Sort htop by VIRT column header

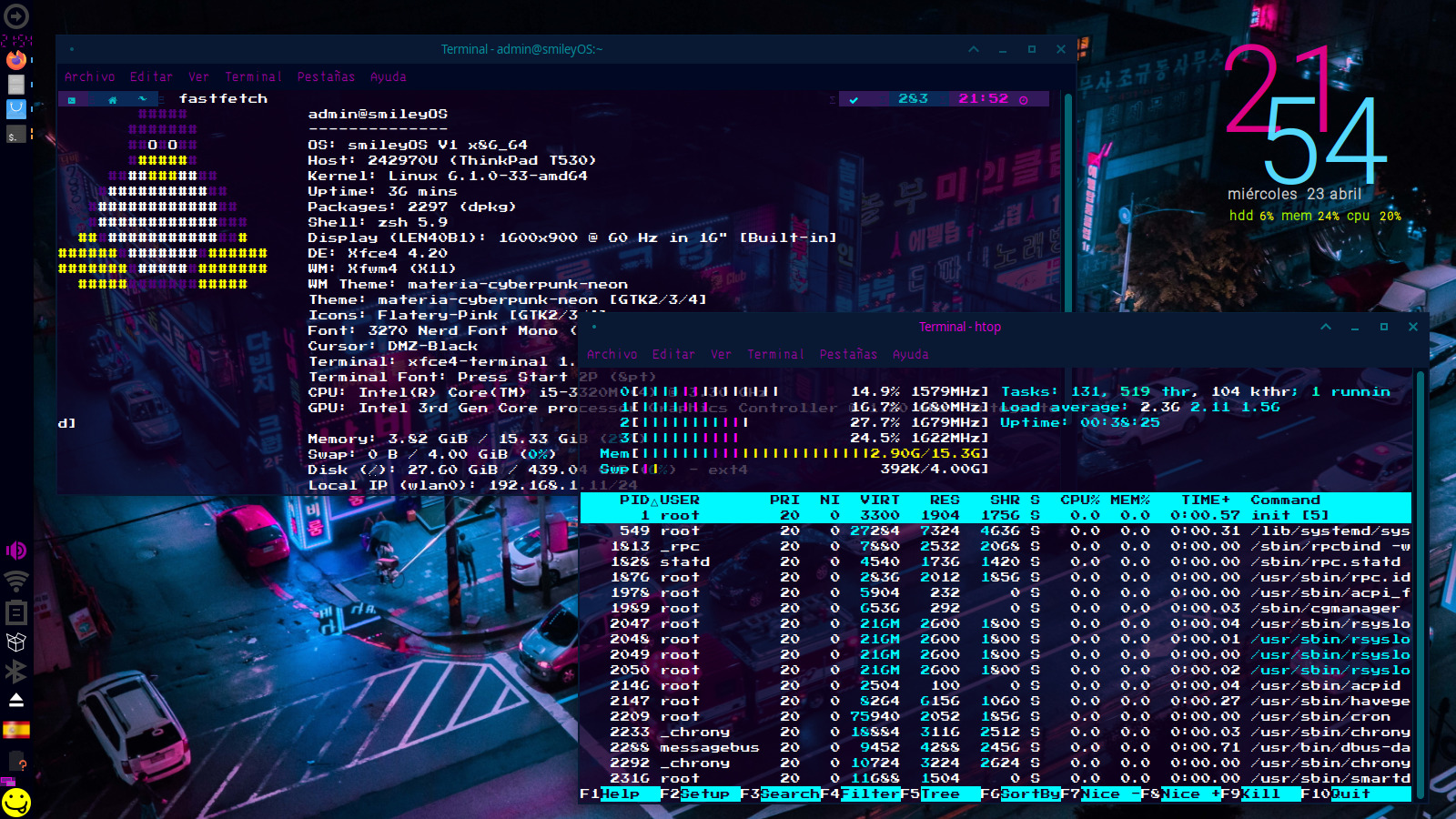(880, 500)
